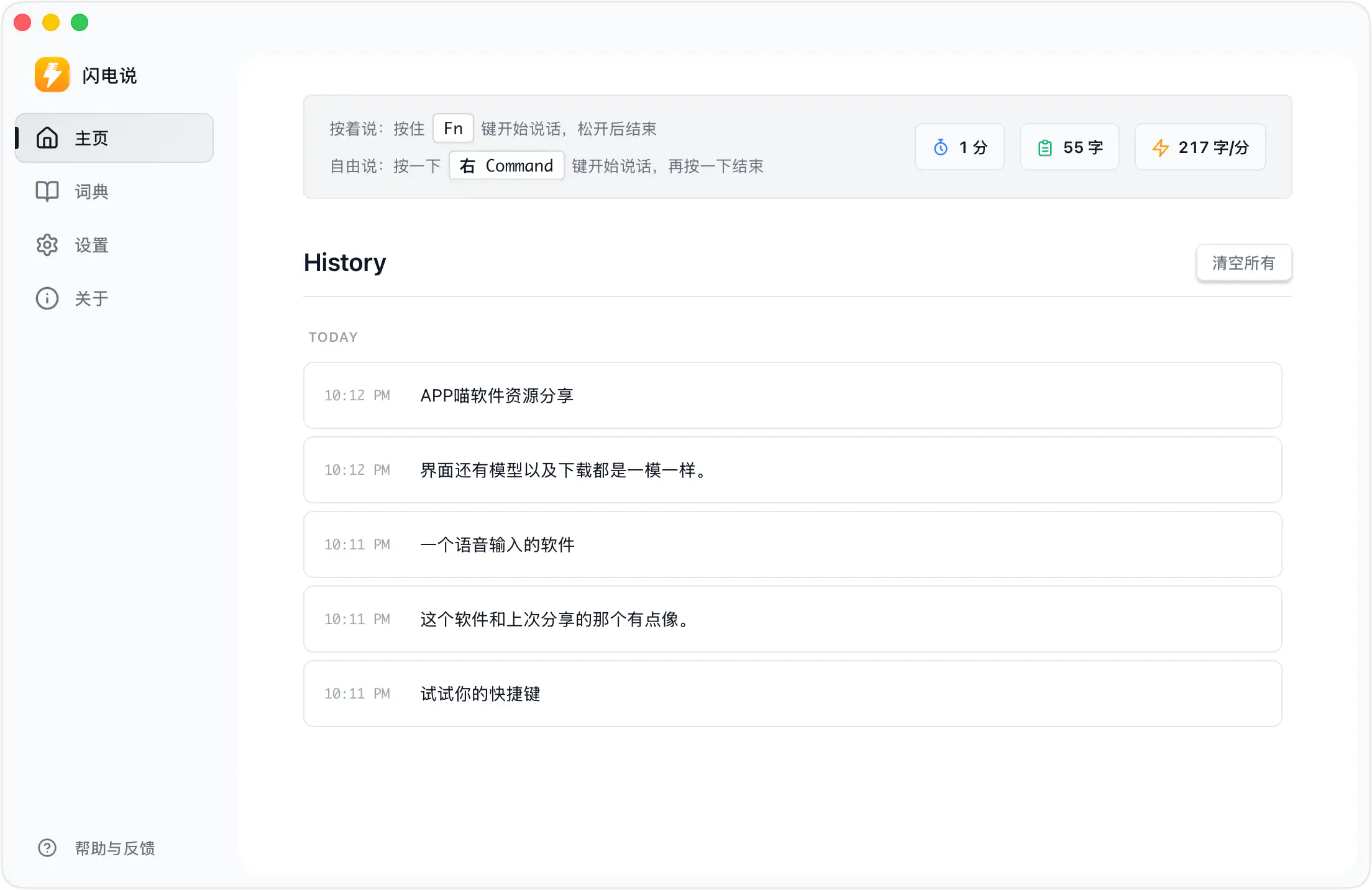Go to 设置 in the sidebar
1372x890 pixels.
coord(91,245)
